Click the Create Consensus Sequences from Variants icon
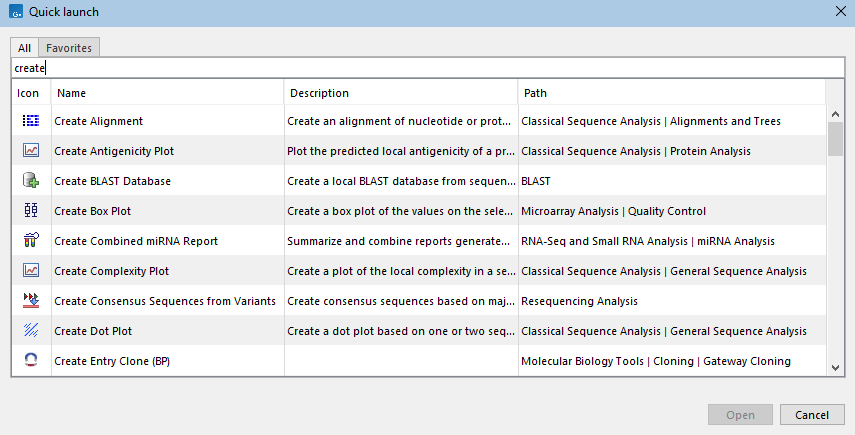The height and width of the screenshot is (435, 855). click(x=30, y=301)
